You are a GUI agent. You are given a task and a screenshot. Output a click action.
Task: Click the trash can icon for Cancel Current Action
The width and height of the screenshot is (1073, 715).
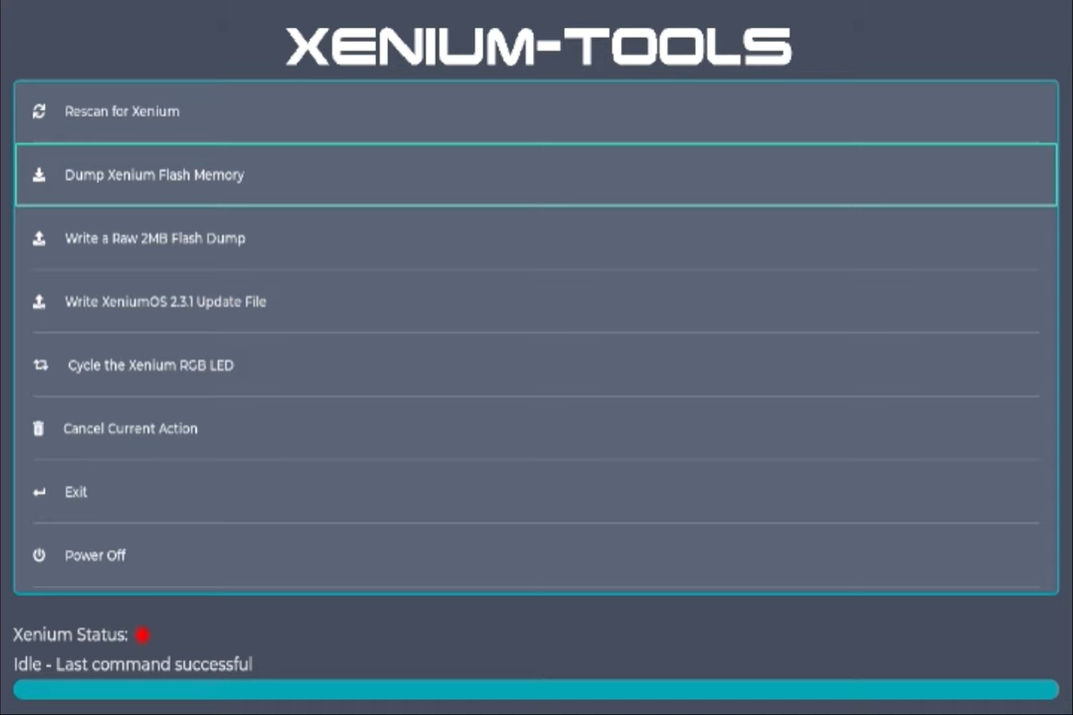click(39, 428)
